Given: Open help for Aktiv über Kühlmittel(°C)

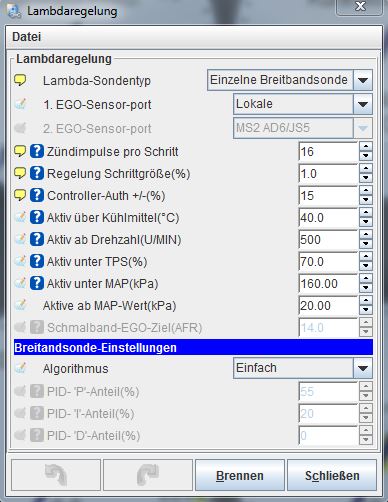Looking at the screenshot, I should point(37,217).
